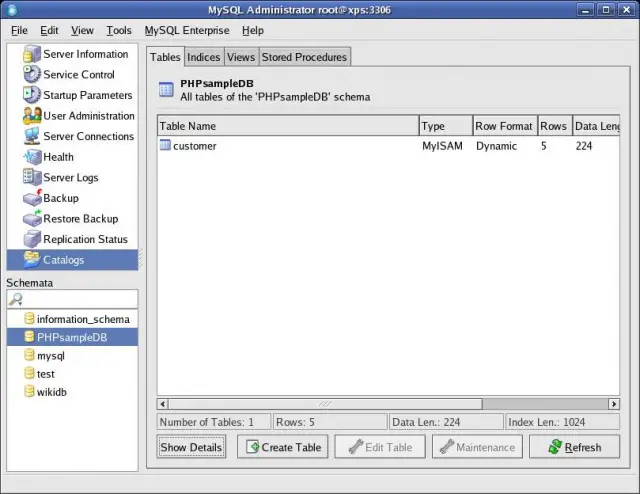The image size is (640, 494).
Task: Open the Tools menu
Action: point(119,31)
